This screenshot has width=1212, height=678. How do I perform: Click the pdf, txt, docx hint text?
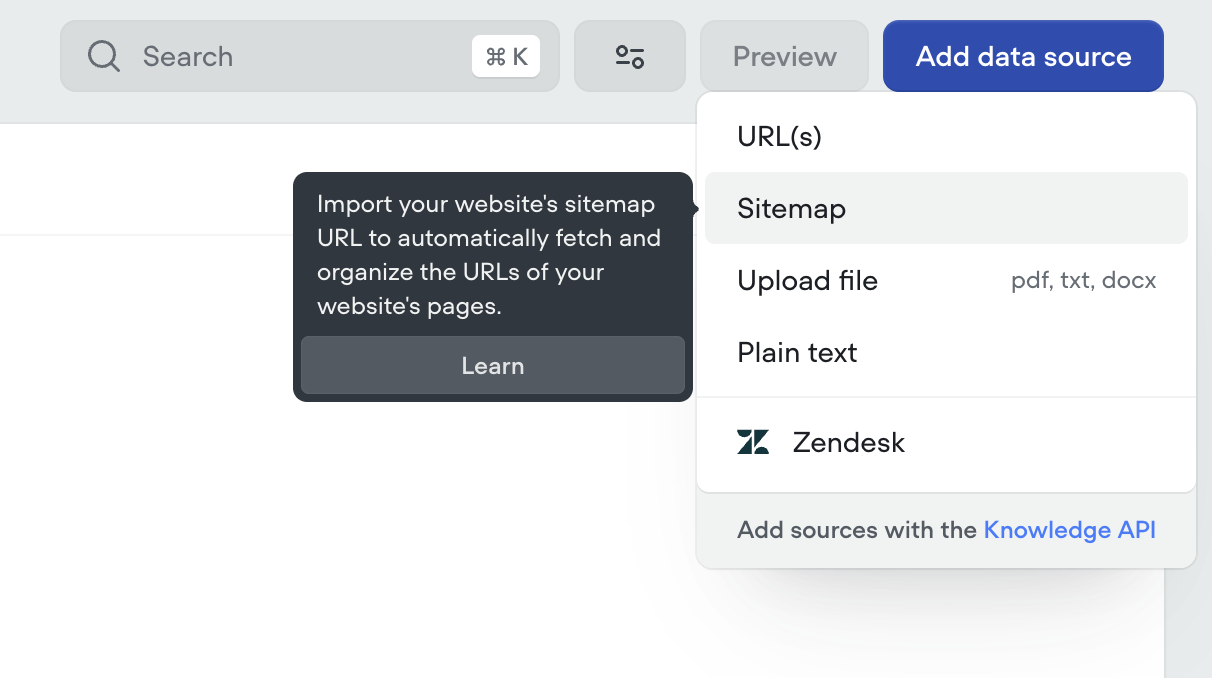1083,281
